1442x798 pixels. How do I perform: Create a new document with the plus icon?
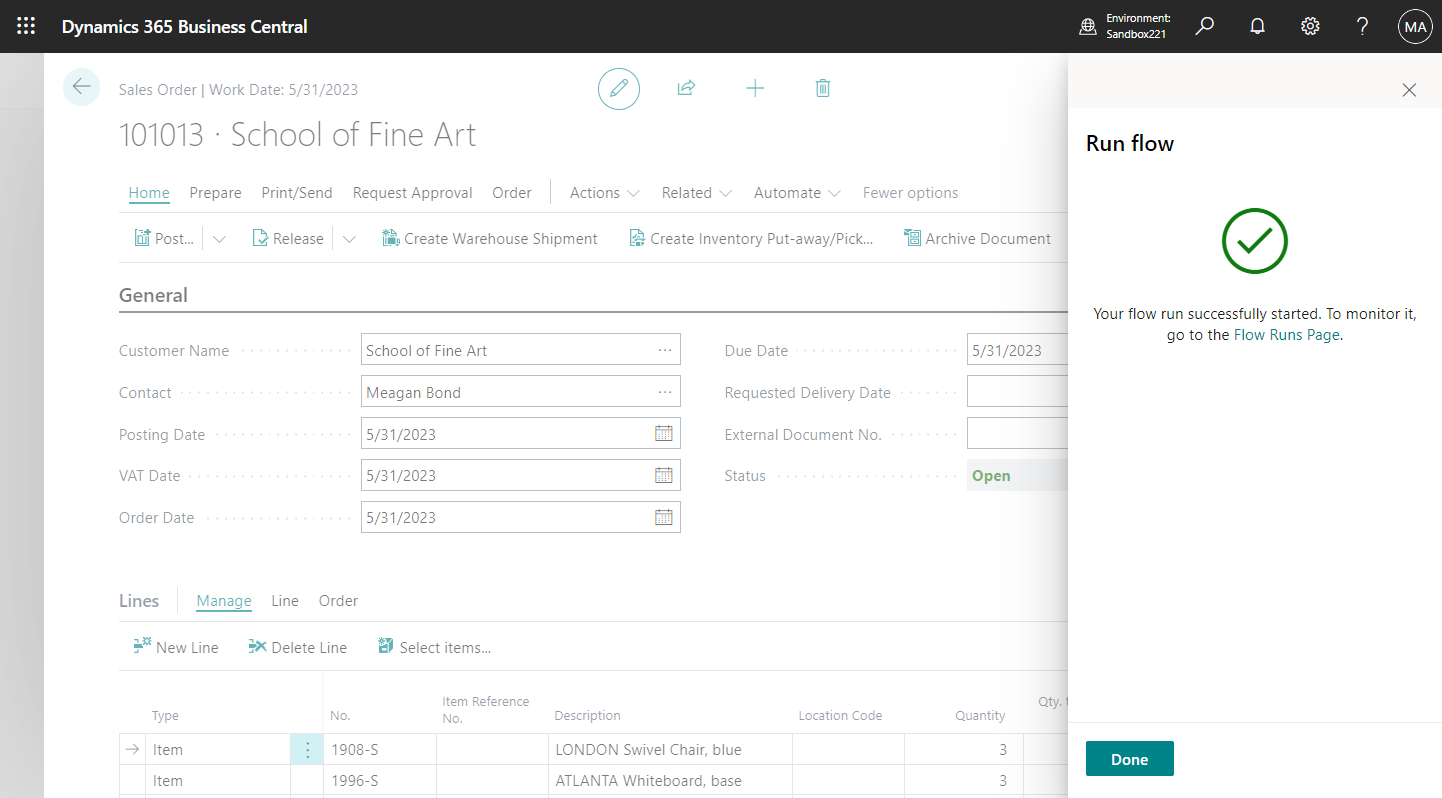pos(755,88)
